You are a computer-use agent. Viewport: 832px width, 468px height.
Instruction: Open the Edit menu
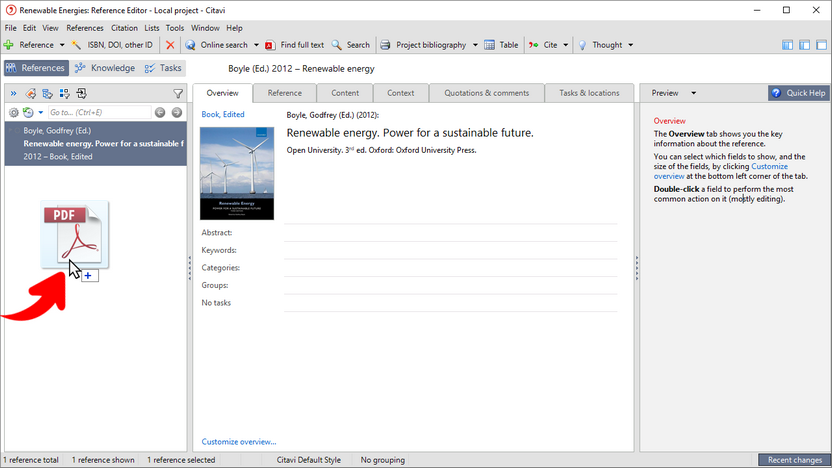tap(29, 28)
